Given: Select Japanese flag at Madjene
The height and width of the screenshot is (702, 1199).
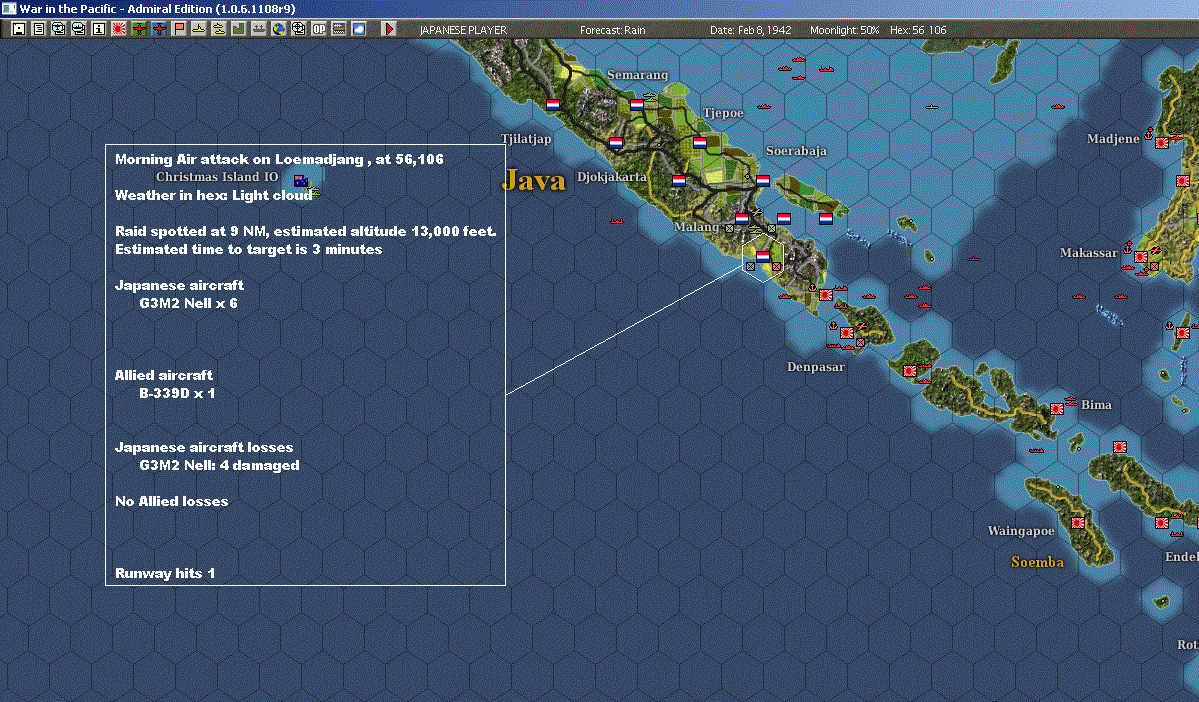Looking at the screenshot, I should 1162,143.
